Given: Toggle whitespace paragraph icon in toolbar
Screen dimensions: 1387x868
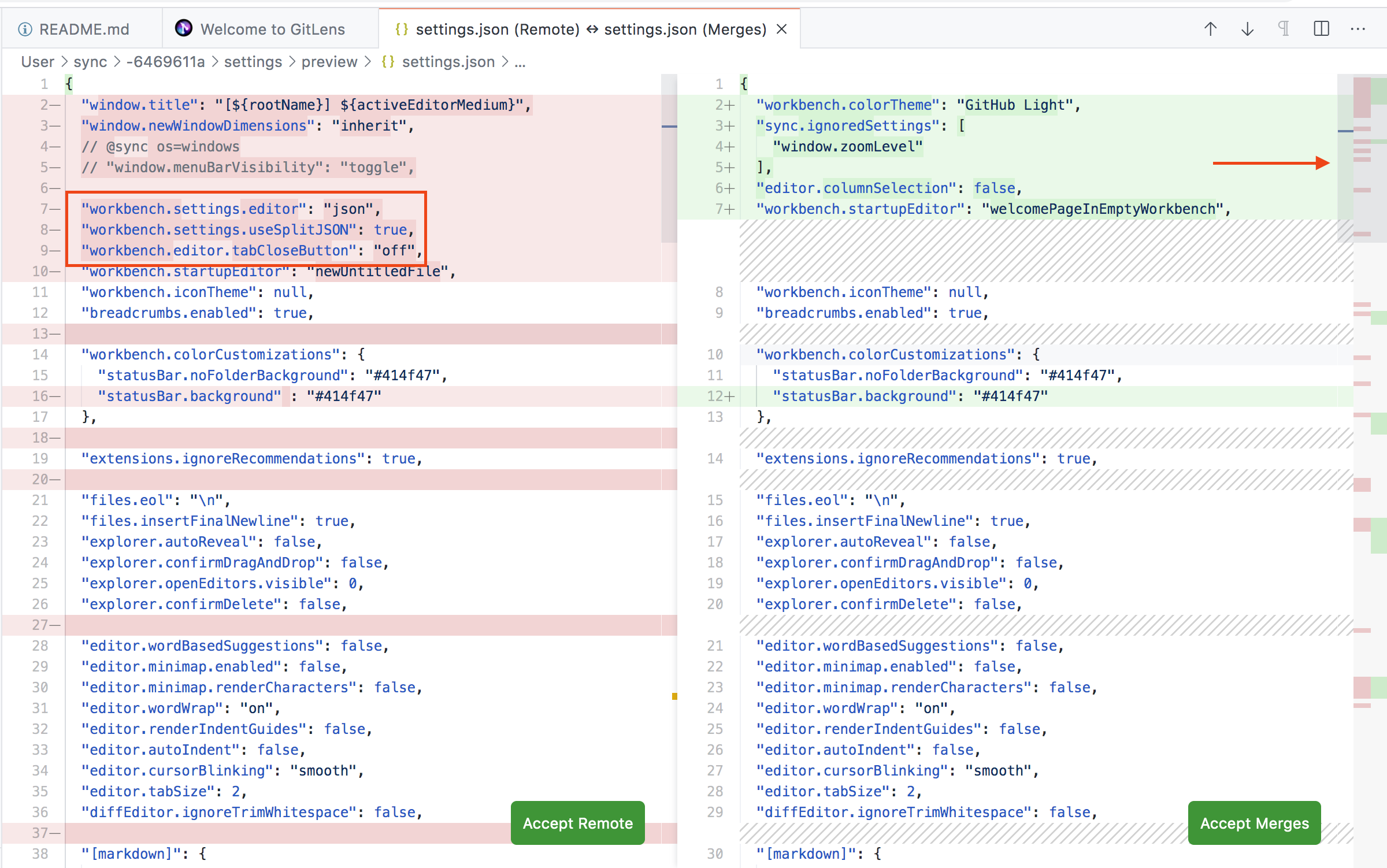Looking at the screenshot, I should (1284, 29).
